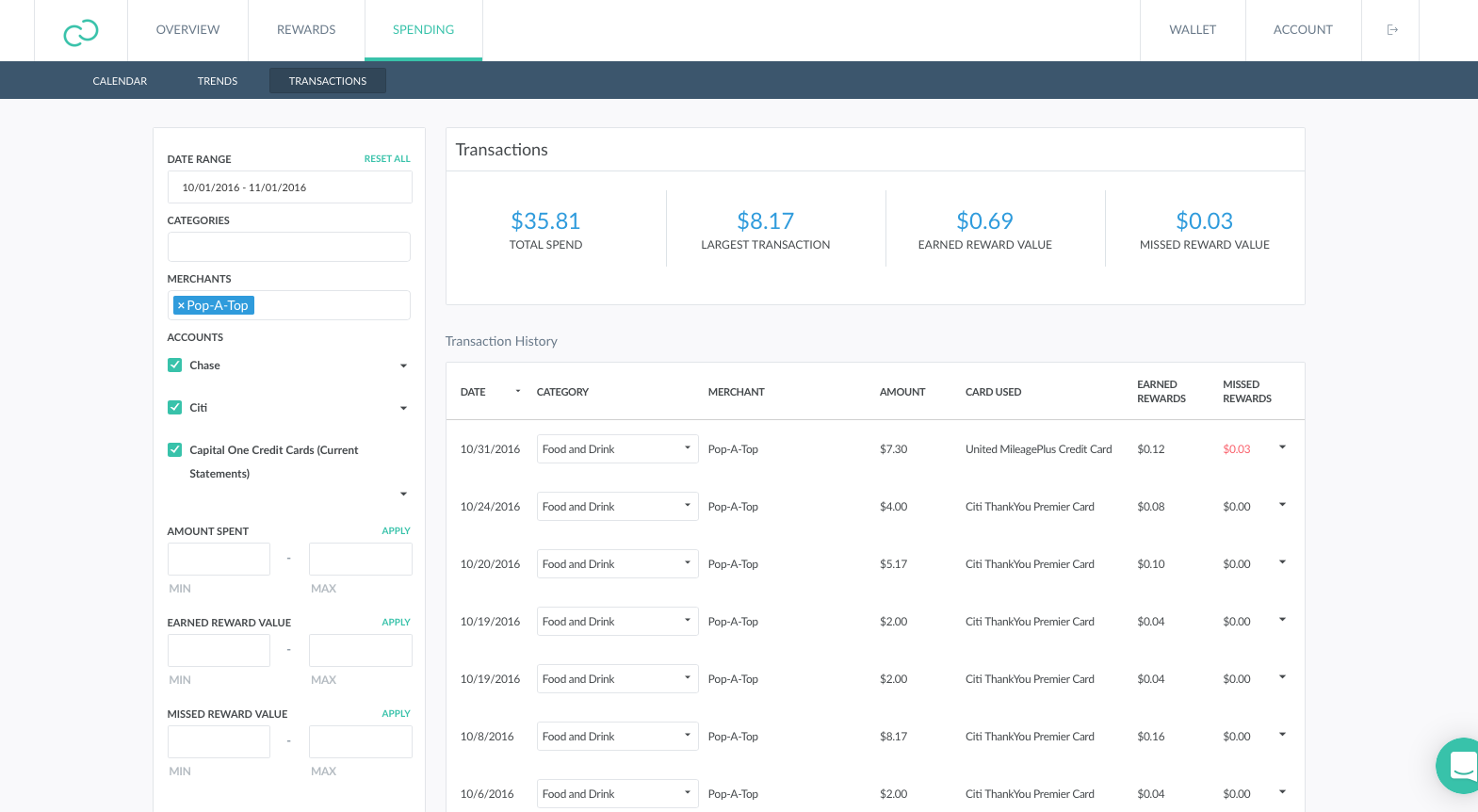Click the Missed Reward Value minimum field
1478x812 pixels.
tap(219, 741)
